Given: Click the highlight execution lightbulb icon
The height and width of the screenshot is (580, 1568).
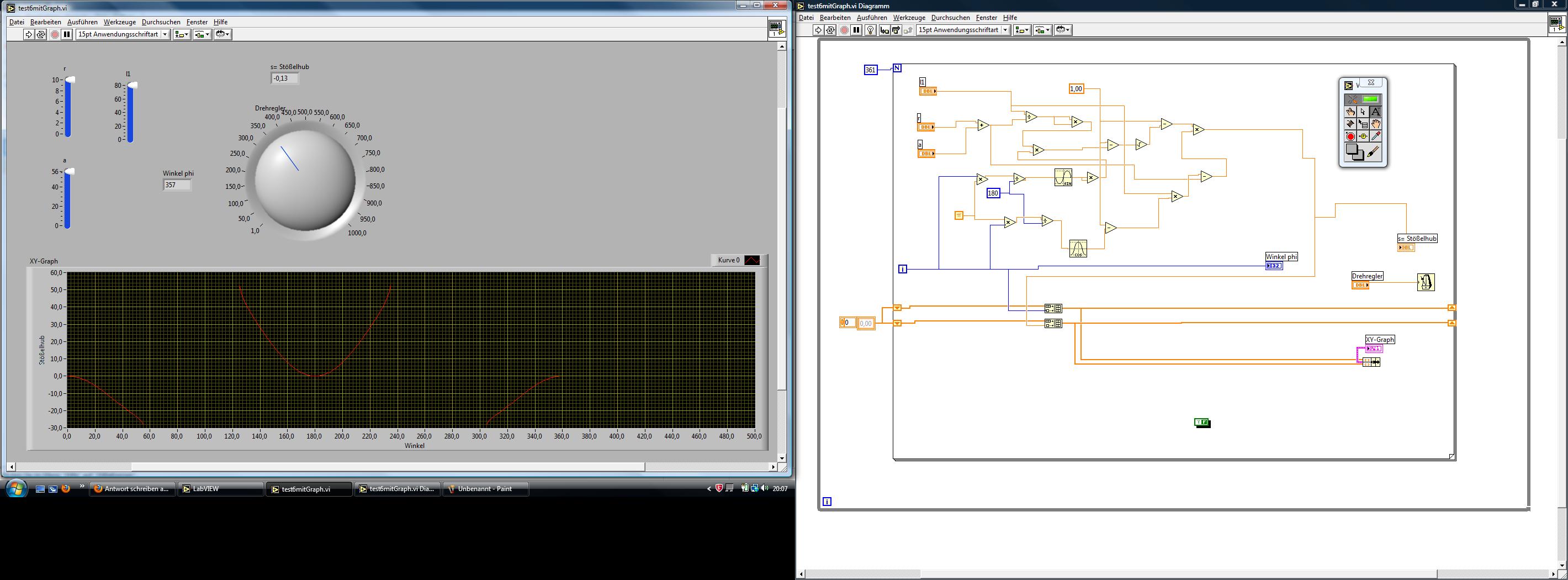Looking at the screenshot, I should click(871, 30).
